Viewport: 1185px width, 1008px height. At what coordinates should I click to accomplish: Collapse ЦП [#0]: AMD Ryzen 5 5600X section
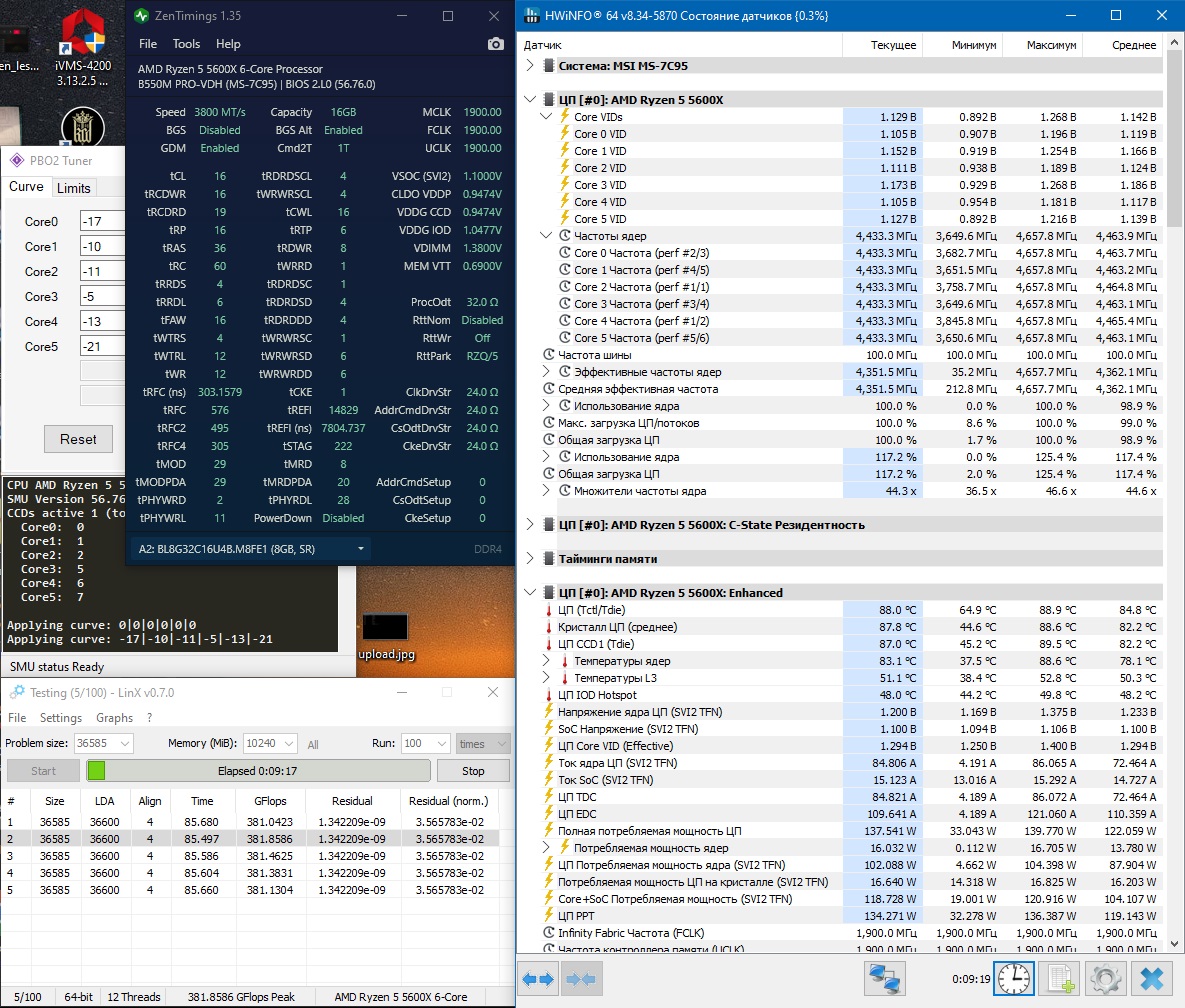pyautogui.click(x=530, y=99)
